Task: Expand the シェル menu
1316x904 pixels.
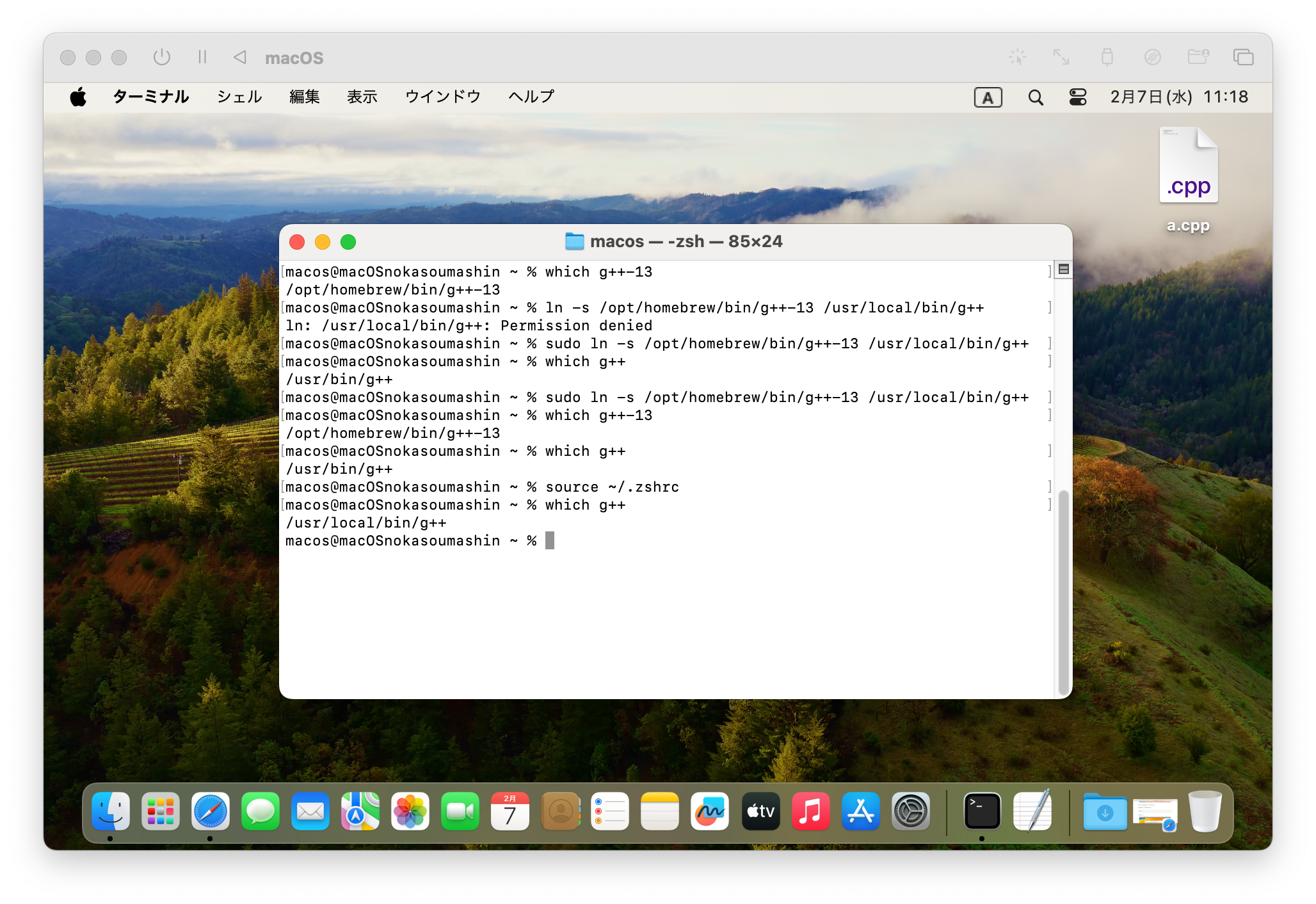Action: (x=239, y=97)
